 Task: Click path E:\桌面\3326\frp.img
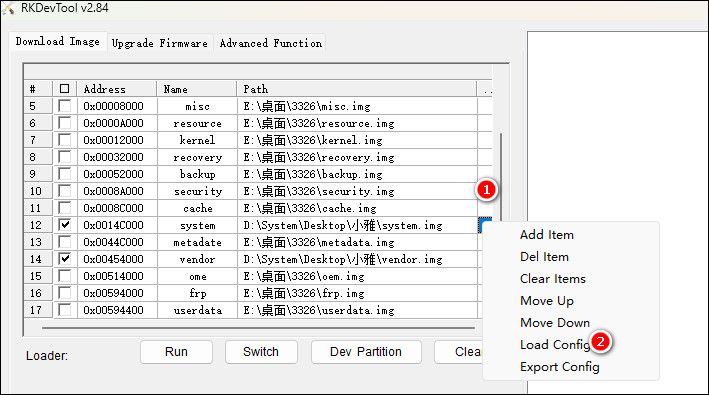coord(304,293)
